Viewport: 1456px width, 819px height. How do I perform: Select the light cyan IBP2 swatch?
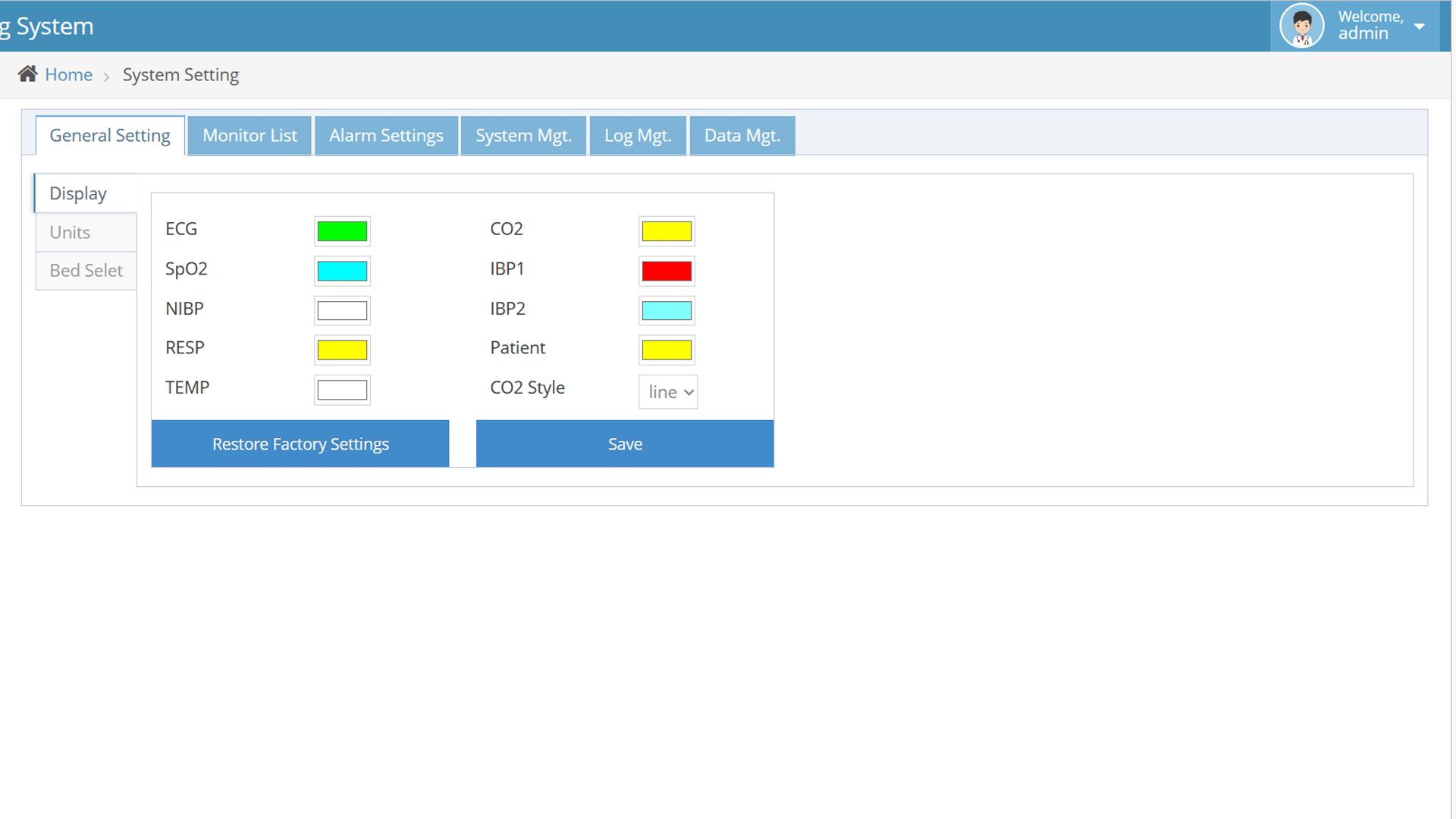click(667, 310)
